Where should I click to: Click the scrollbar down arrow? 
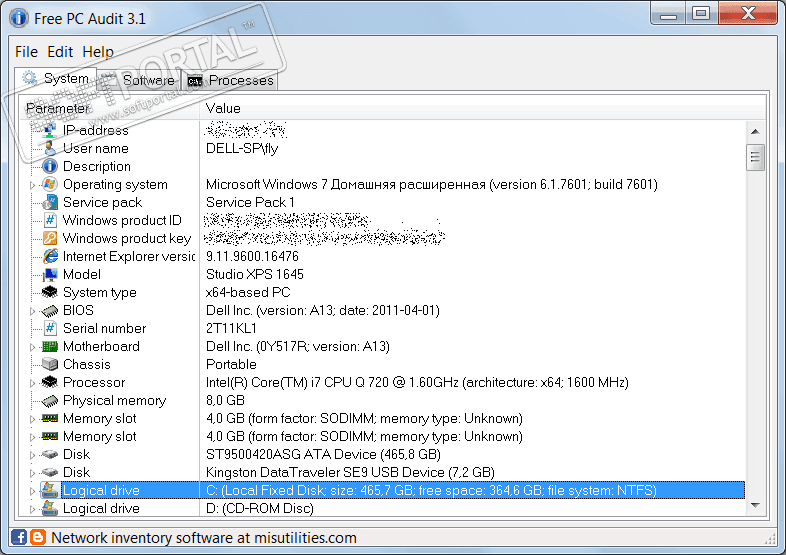tap(755, 505)
